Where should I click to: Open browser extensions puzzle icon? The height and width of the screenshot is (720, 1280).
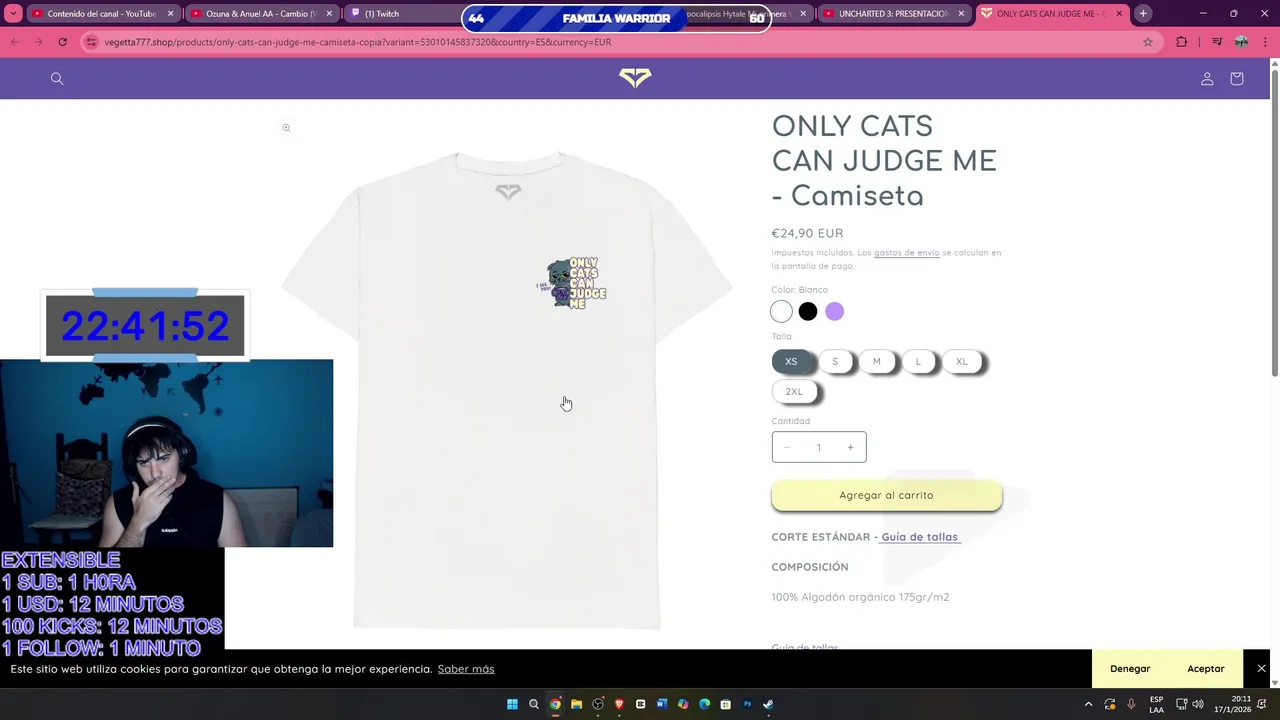(x=1182, y=42)
